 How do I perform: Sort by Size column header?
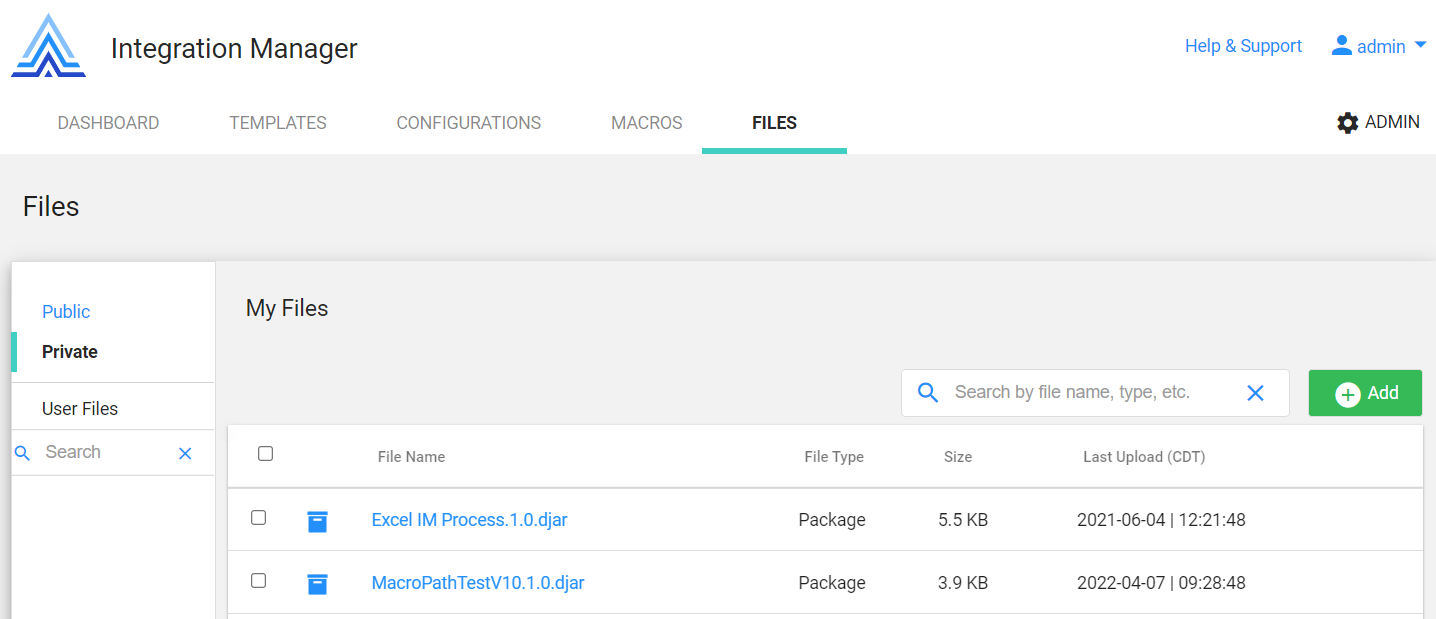[958, 457]
